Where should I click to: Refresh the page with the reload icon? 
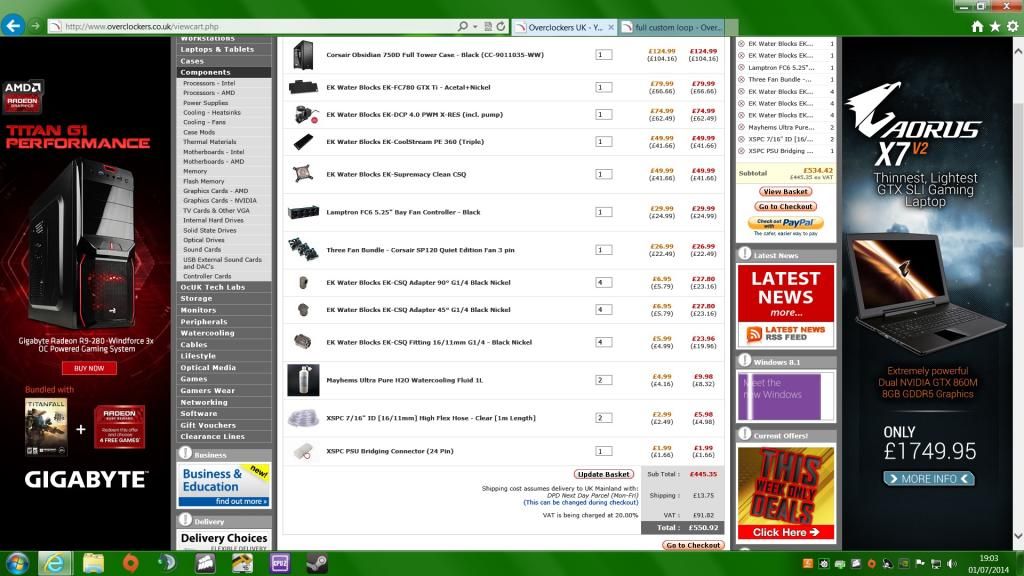(x=501, y=26)
